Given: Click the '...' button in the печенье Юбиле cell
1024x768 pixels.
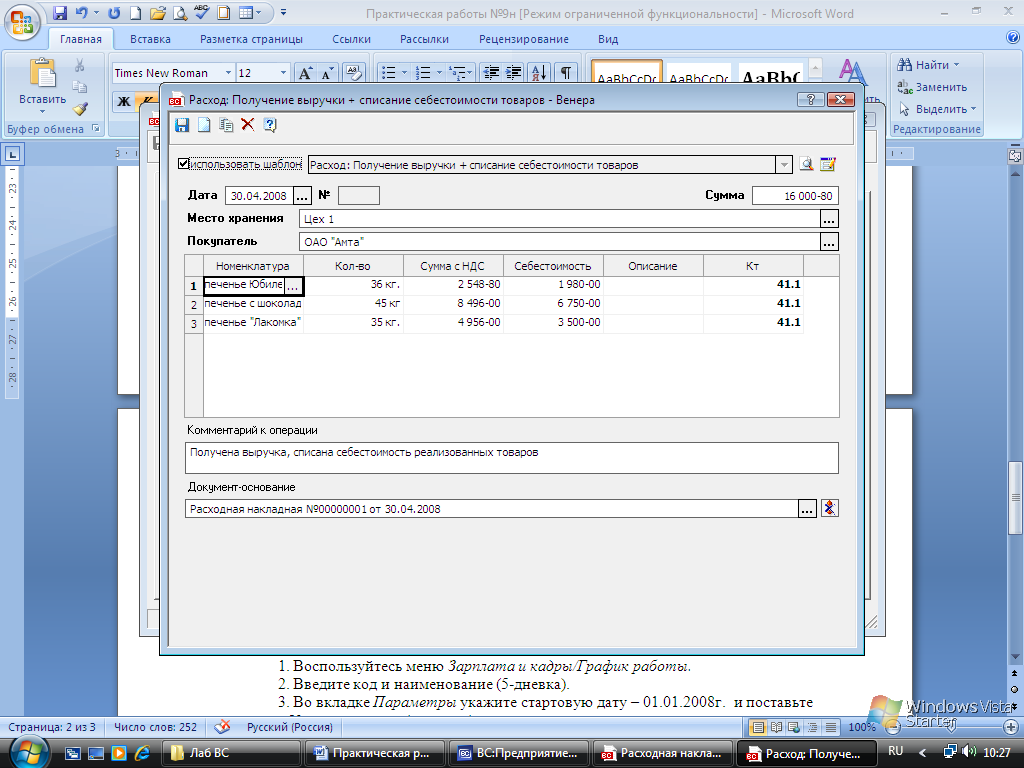Looking at the screenshot, I should tap(293, 286).
